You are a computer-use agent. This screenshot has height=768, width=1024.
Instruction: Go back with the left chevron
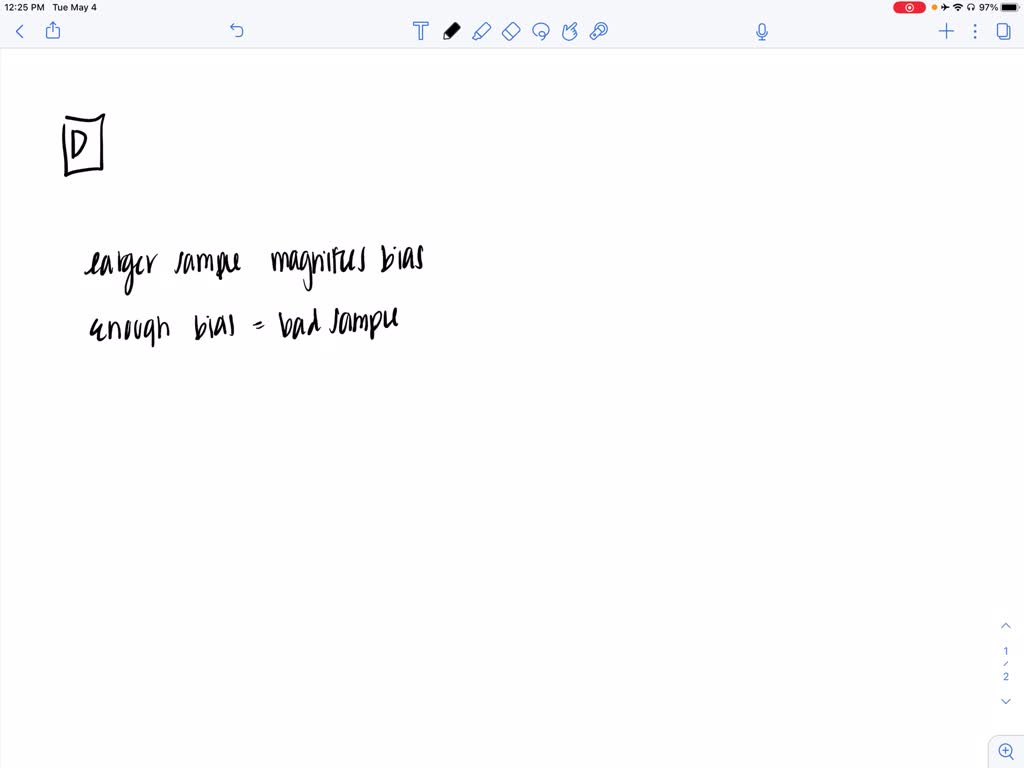pos(20,31)
